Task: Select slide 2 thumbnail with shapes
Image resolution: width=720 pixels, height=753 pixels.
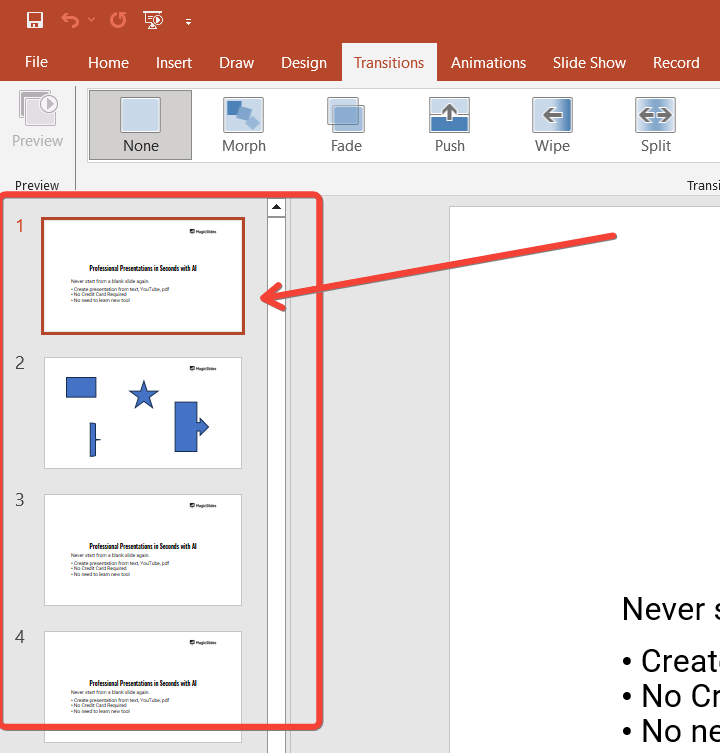Action: point(143,412)
